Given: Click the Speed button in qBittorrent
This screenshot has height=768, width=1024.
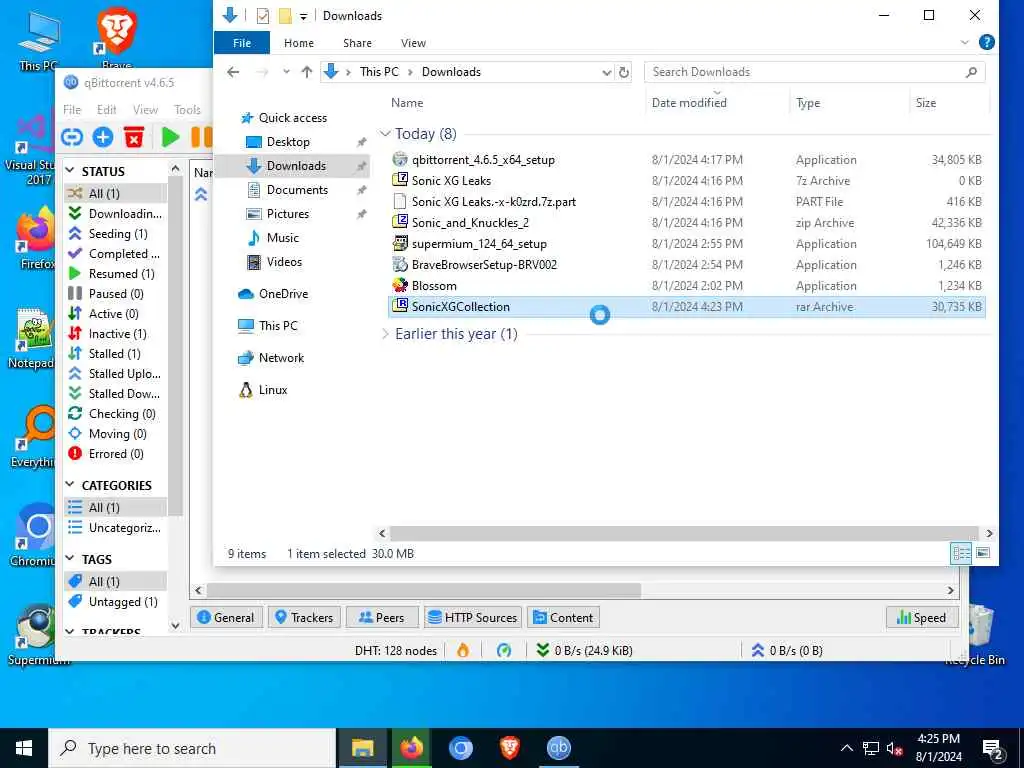Looking at the screenshot, I should click(922, 618).
